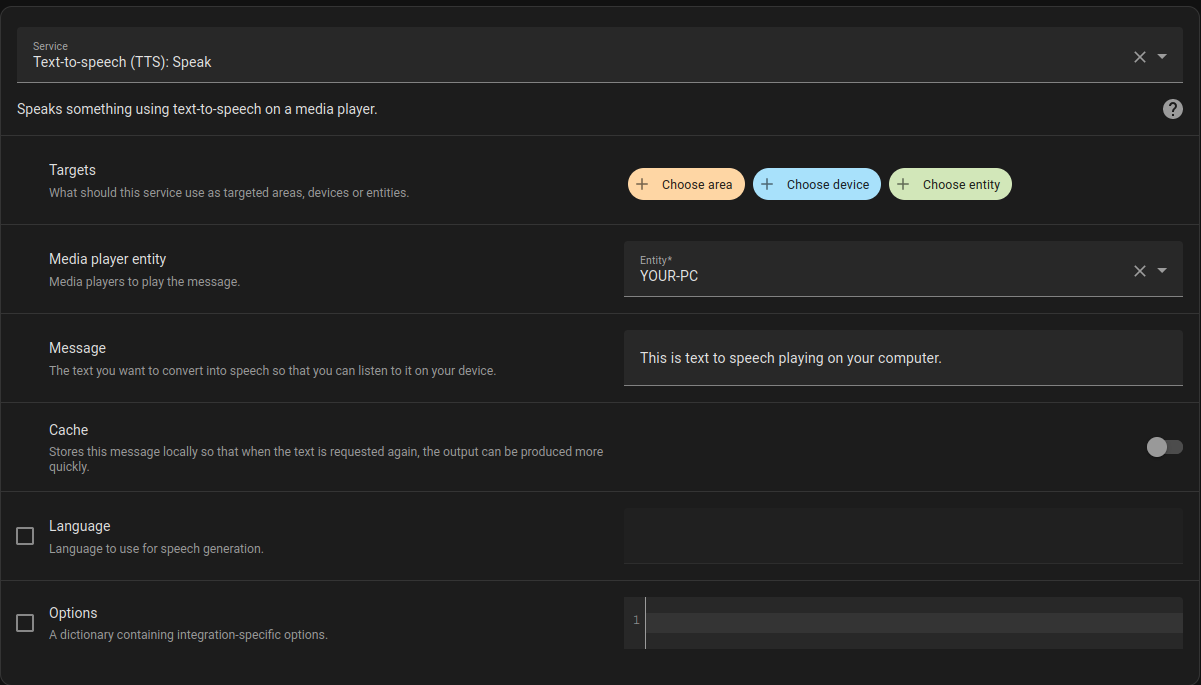Click the Choose device button
The width and height of the screenshot is (1201, 685).
(x=817, y=184)
